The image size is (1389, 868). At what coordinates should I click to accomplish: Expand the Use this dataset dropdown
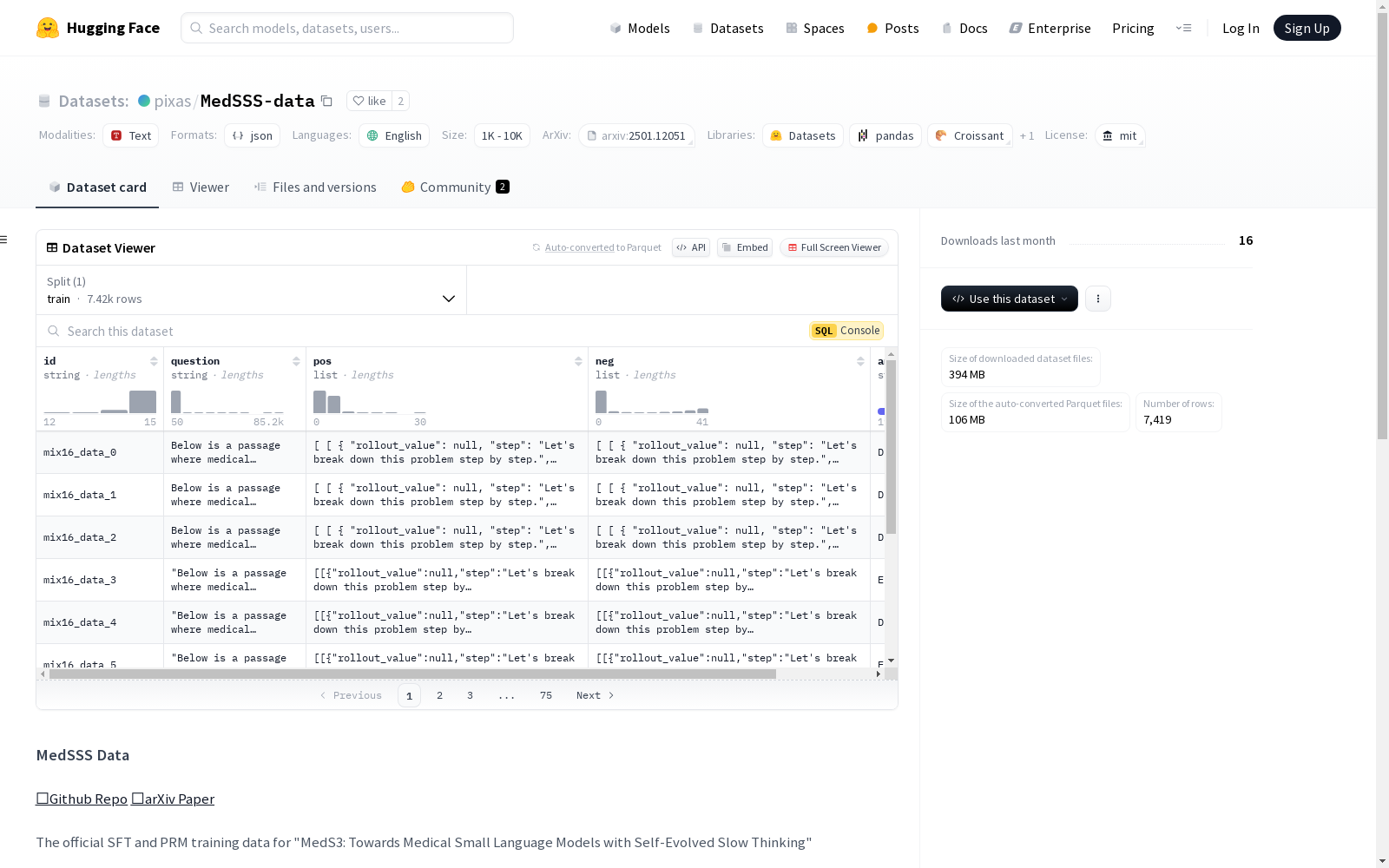pyautogui.click(x=1010, y=299)
